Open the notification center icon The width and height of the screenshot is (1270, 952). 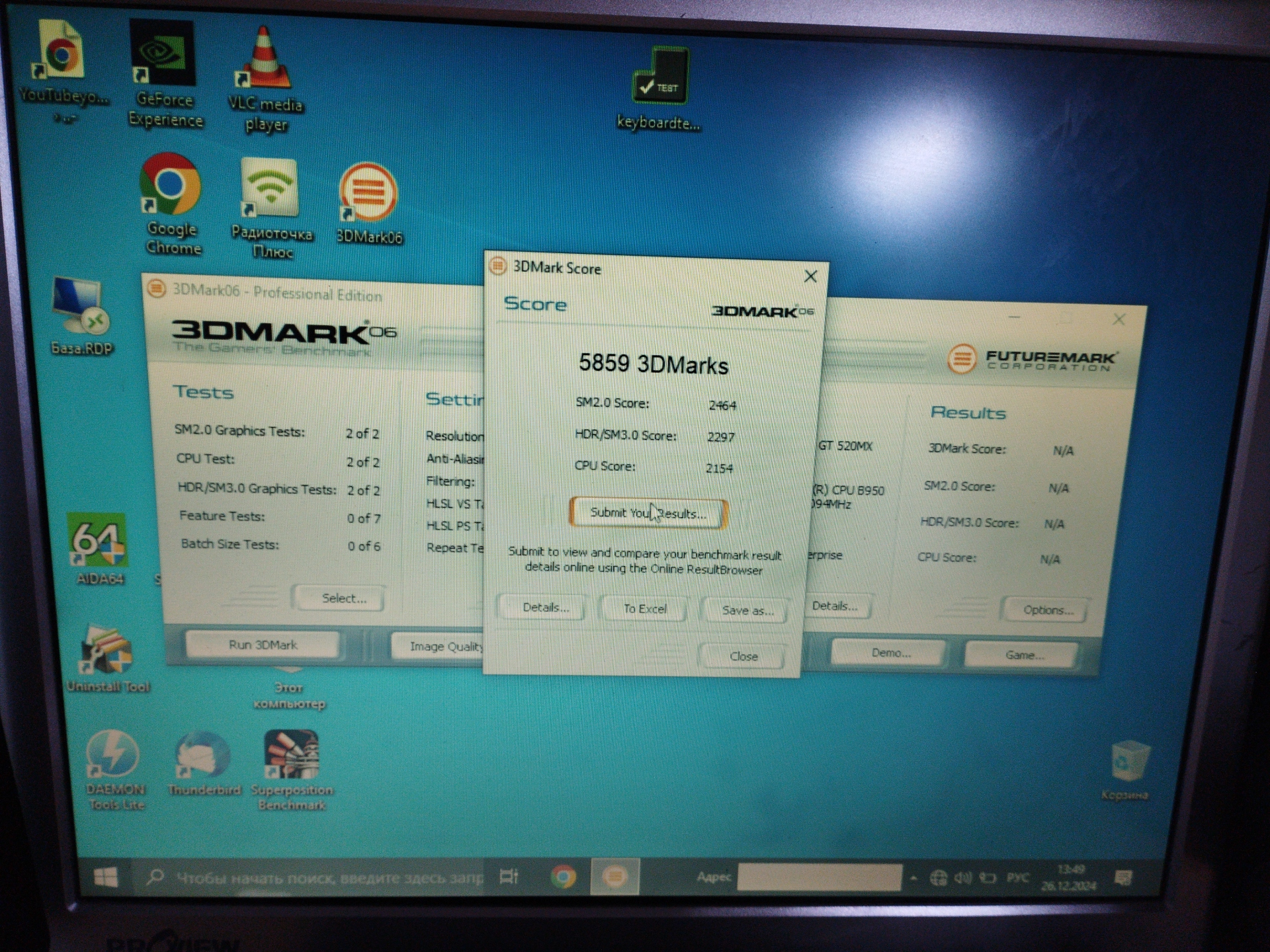pos(1122,878)
